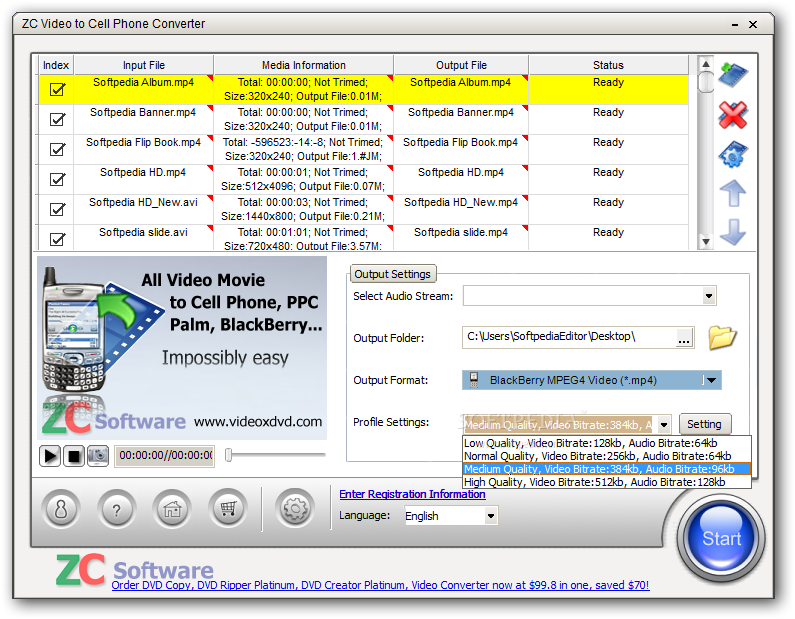Select the Softpedia Banner.mp4 input file cell
The image size is (795, 619).
point(143,119)
